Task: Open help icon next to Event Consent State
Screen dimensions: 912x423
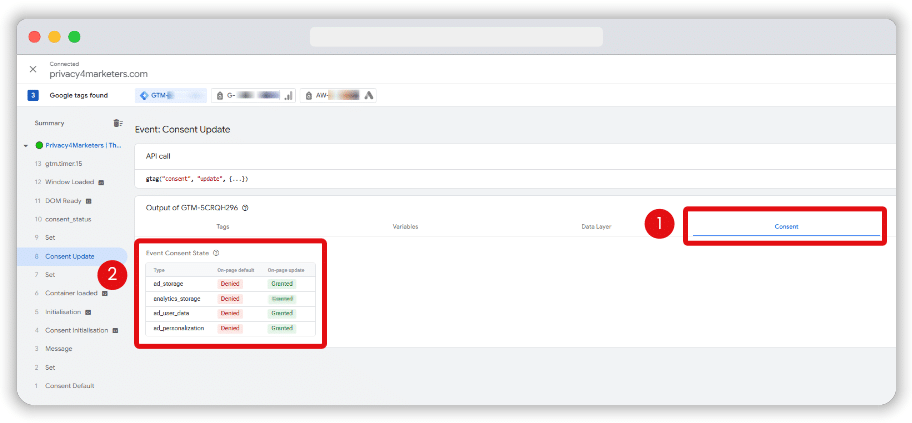Action: click(x=216, y=253)
